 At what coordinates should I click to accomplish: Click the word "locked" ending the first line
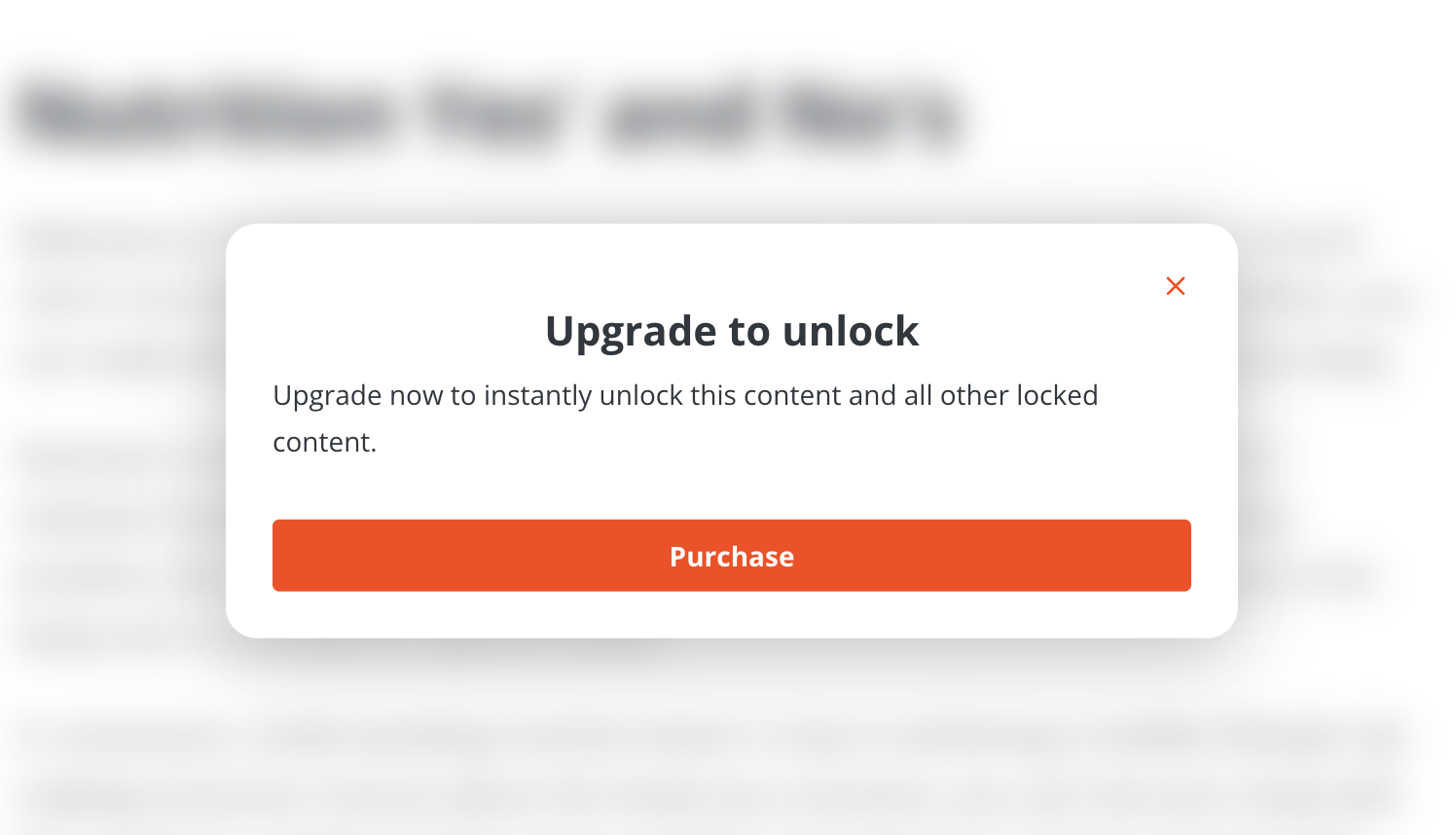1057,396
